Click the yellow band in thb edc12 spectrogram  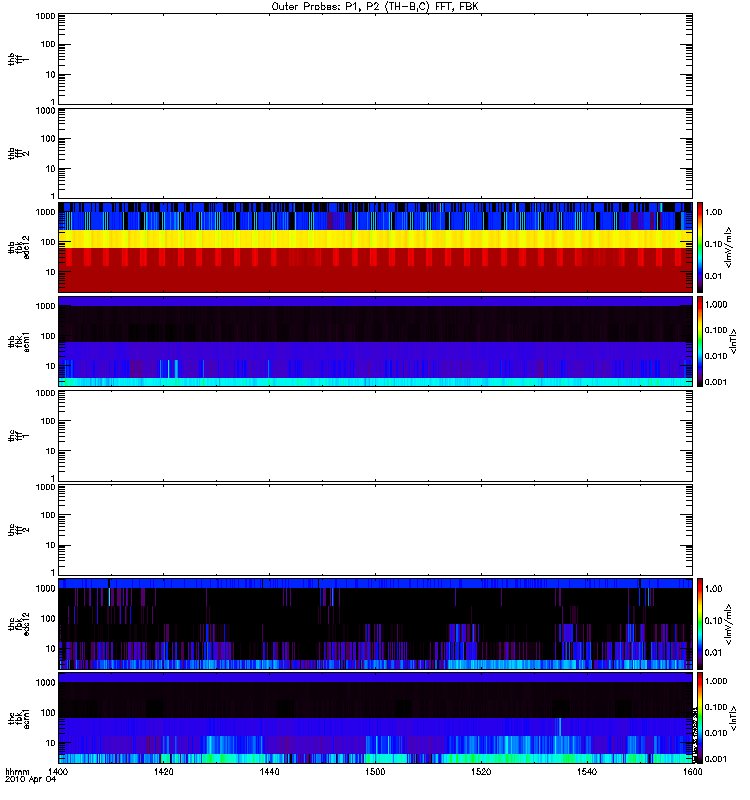(x=376, y=239)
